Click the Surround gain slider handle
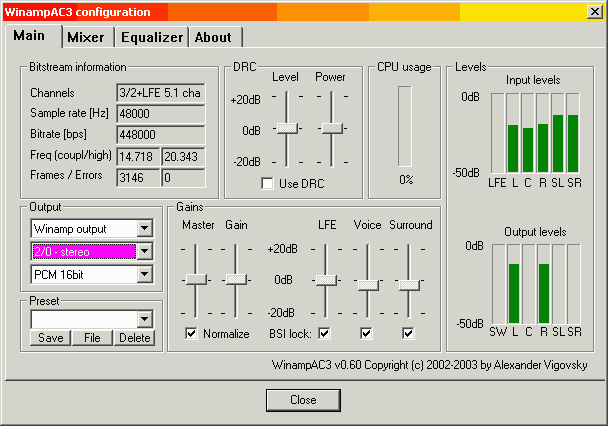 [409, 285]
